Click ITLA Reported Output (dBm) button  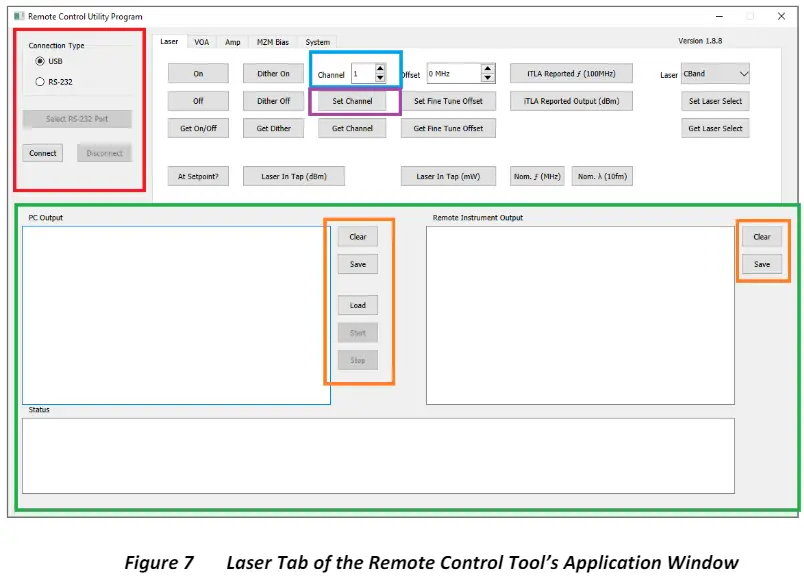571,101
